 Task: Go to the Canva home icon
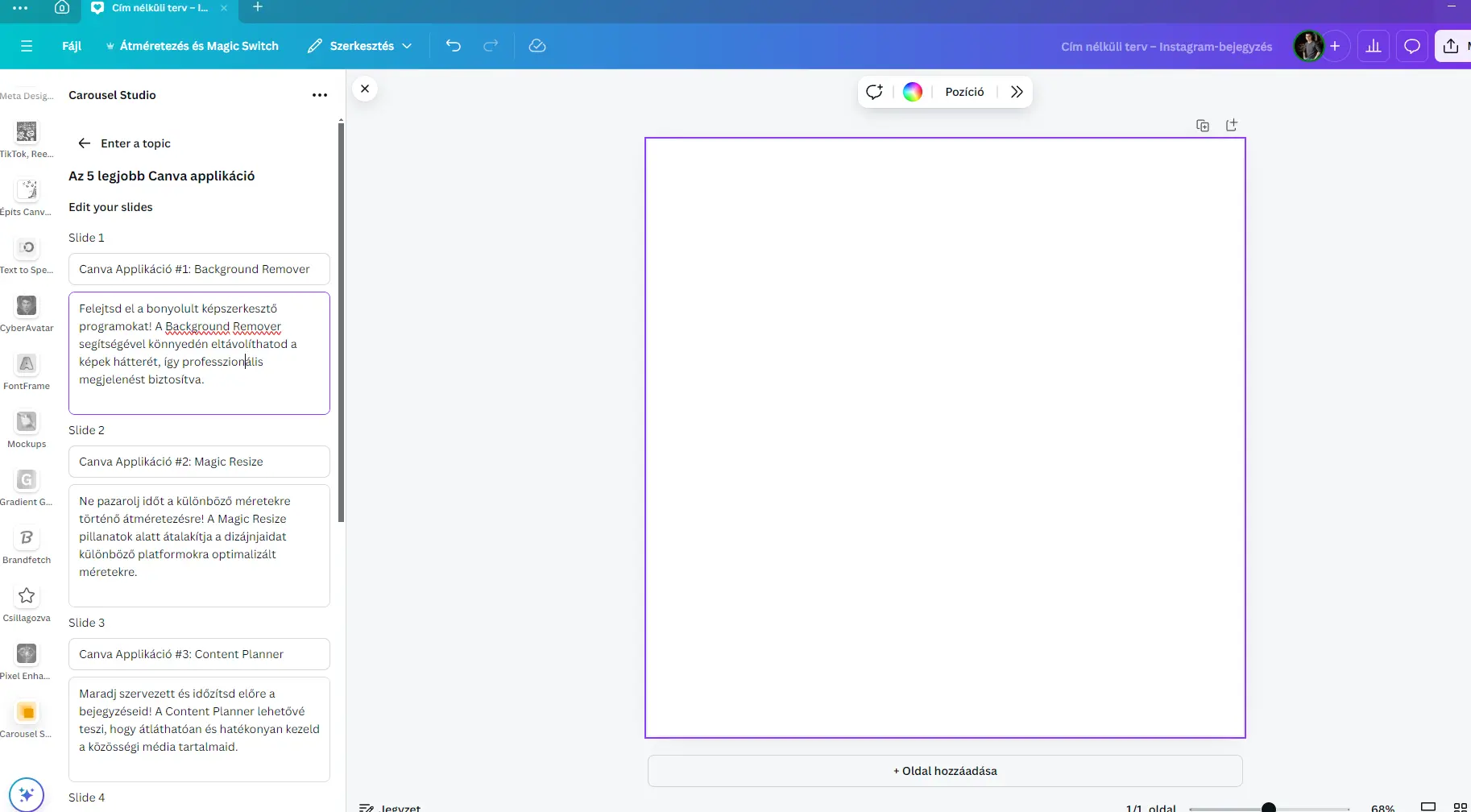[x=62, y=8]
